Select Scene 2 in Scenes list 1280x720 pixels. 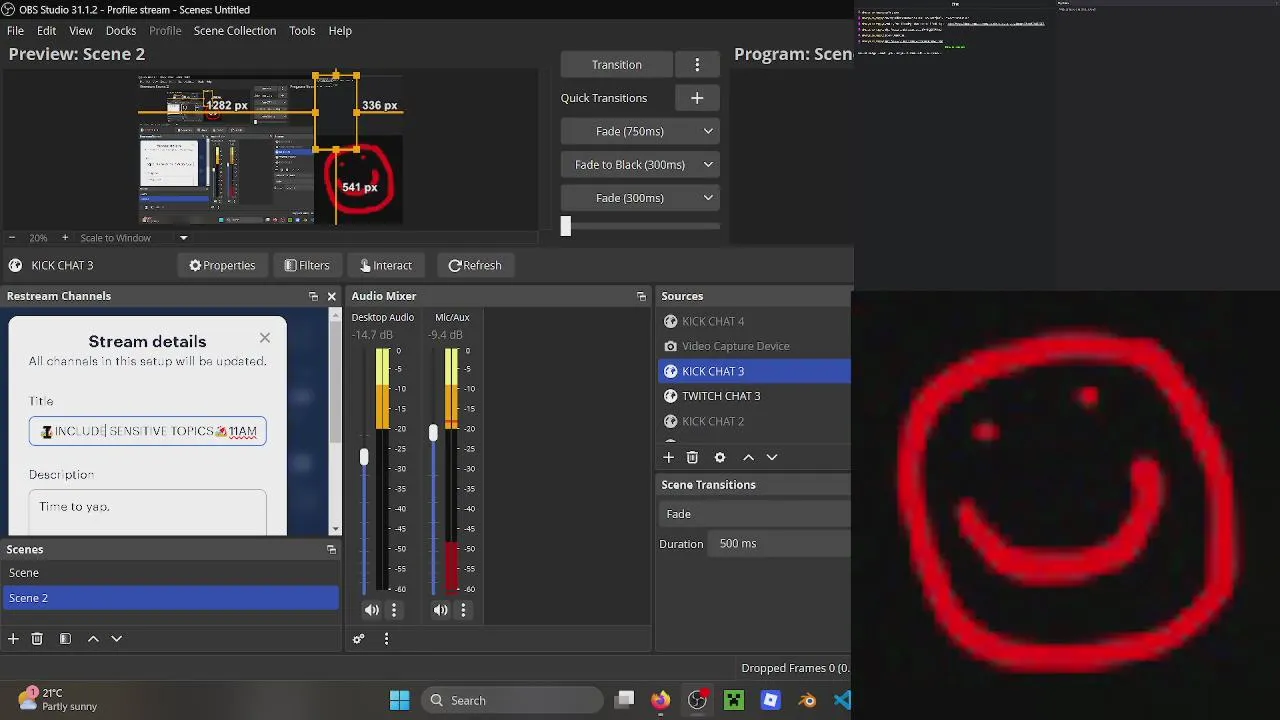pyautogui.click(x=170, y=598)
